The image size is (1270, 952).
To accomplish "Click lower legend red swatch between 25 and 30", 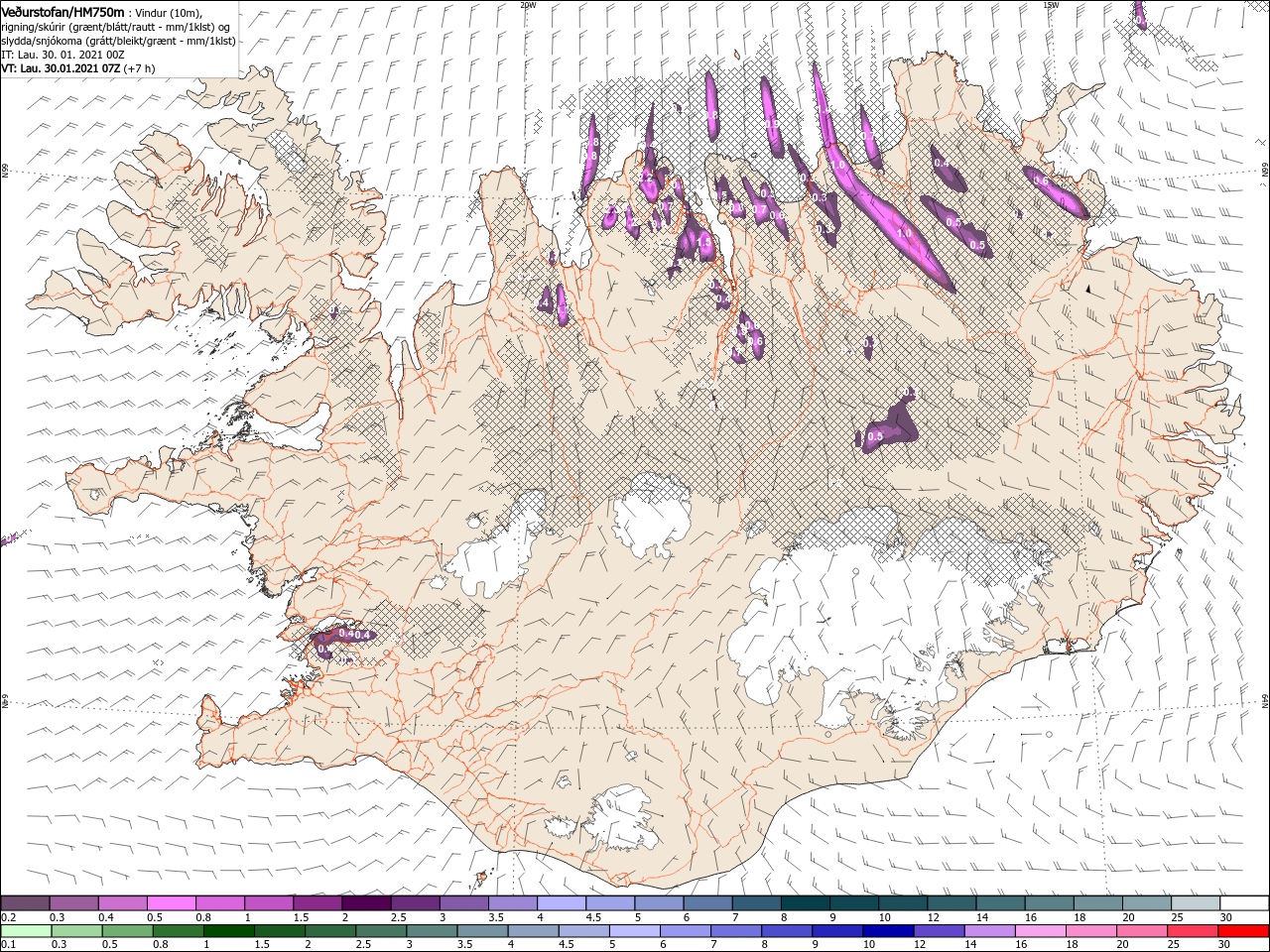I will (x=1192, y=931).
